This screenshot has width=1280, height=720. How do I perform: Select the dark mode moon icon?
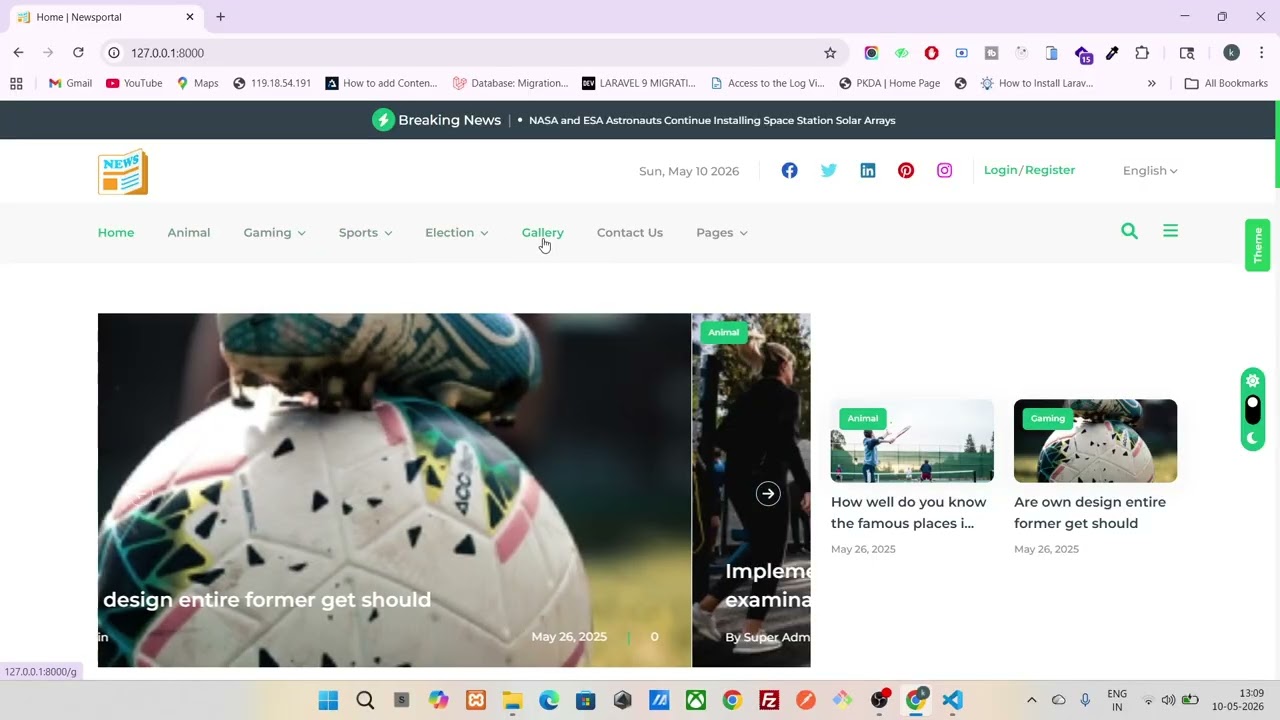[x=1252, y=438]
